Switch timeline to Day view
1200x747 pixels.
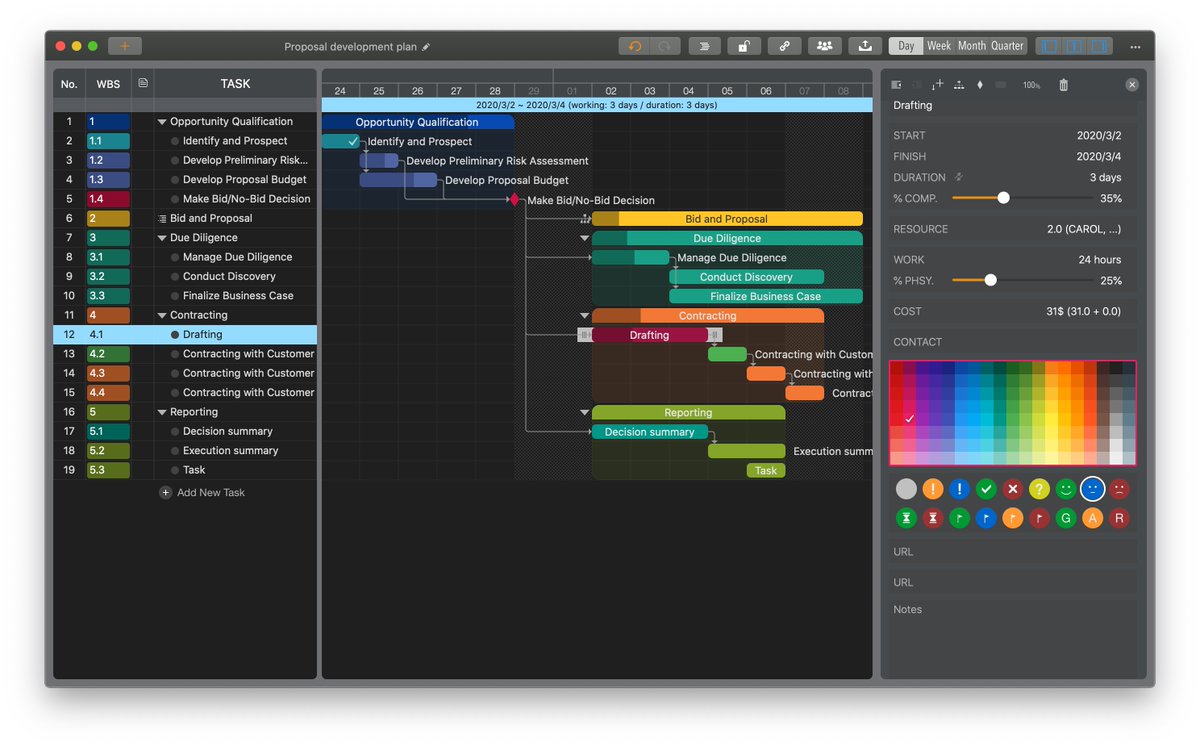click(x=906, y=46)
